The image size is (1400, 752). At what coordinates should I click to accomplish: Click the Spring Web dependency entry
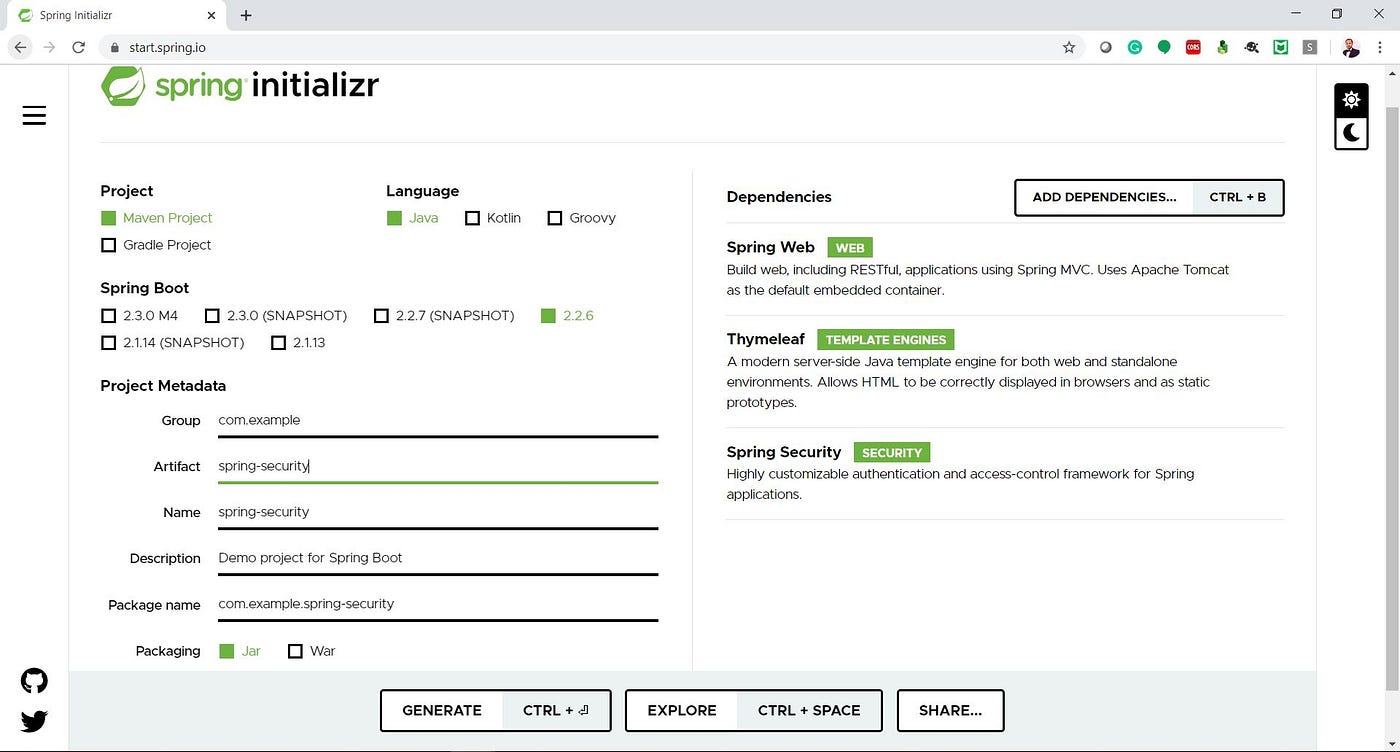pos(1005,268)
